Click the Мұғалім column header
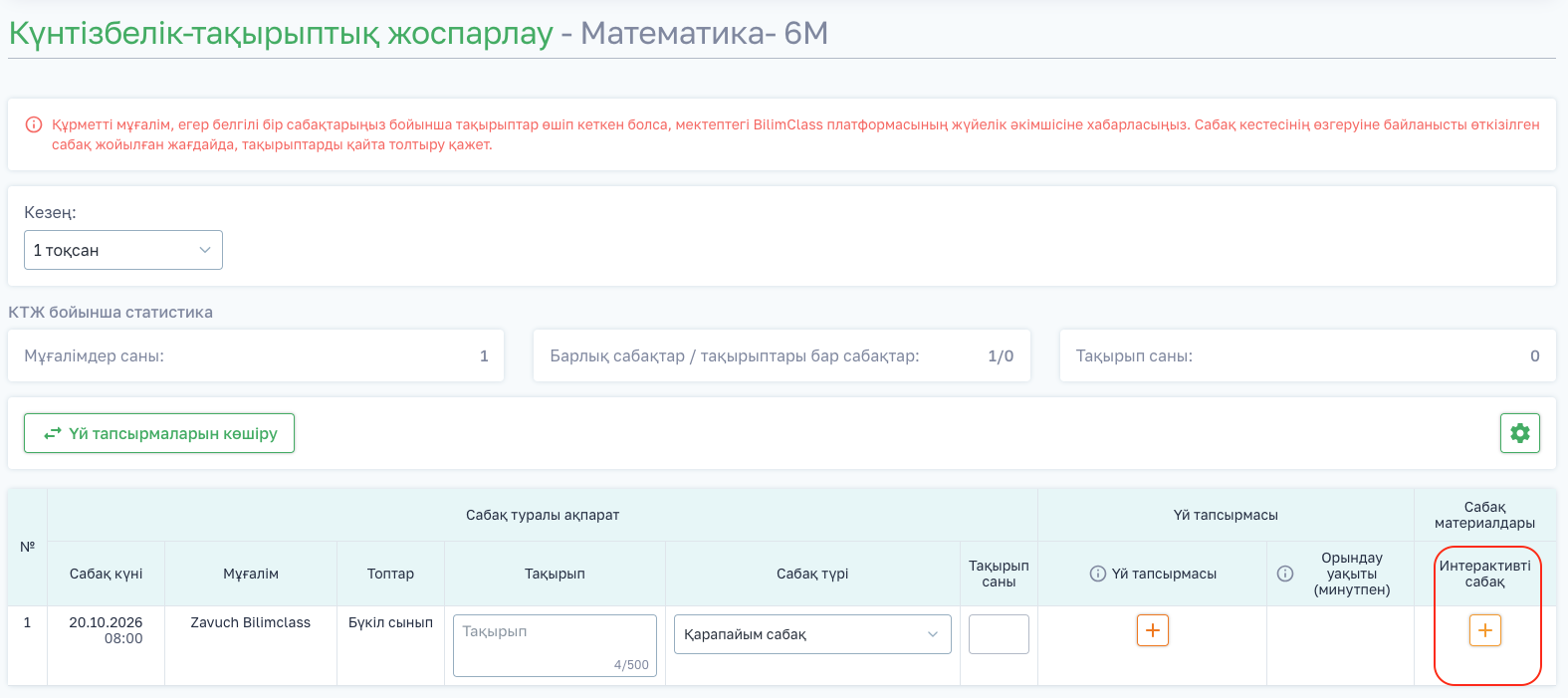1568x698 pixels. (251, 574)
